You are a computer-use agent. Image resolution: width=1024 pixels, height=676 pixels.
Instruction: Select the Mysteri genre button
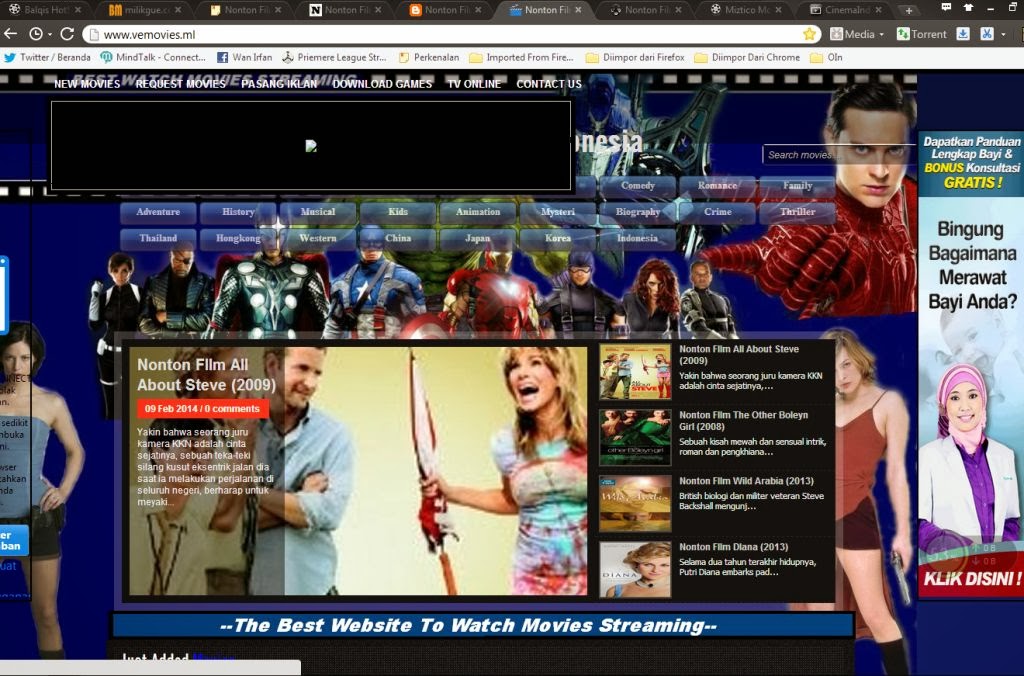(558, 212)
